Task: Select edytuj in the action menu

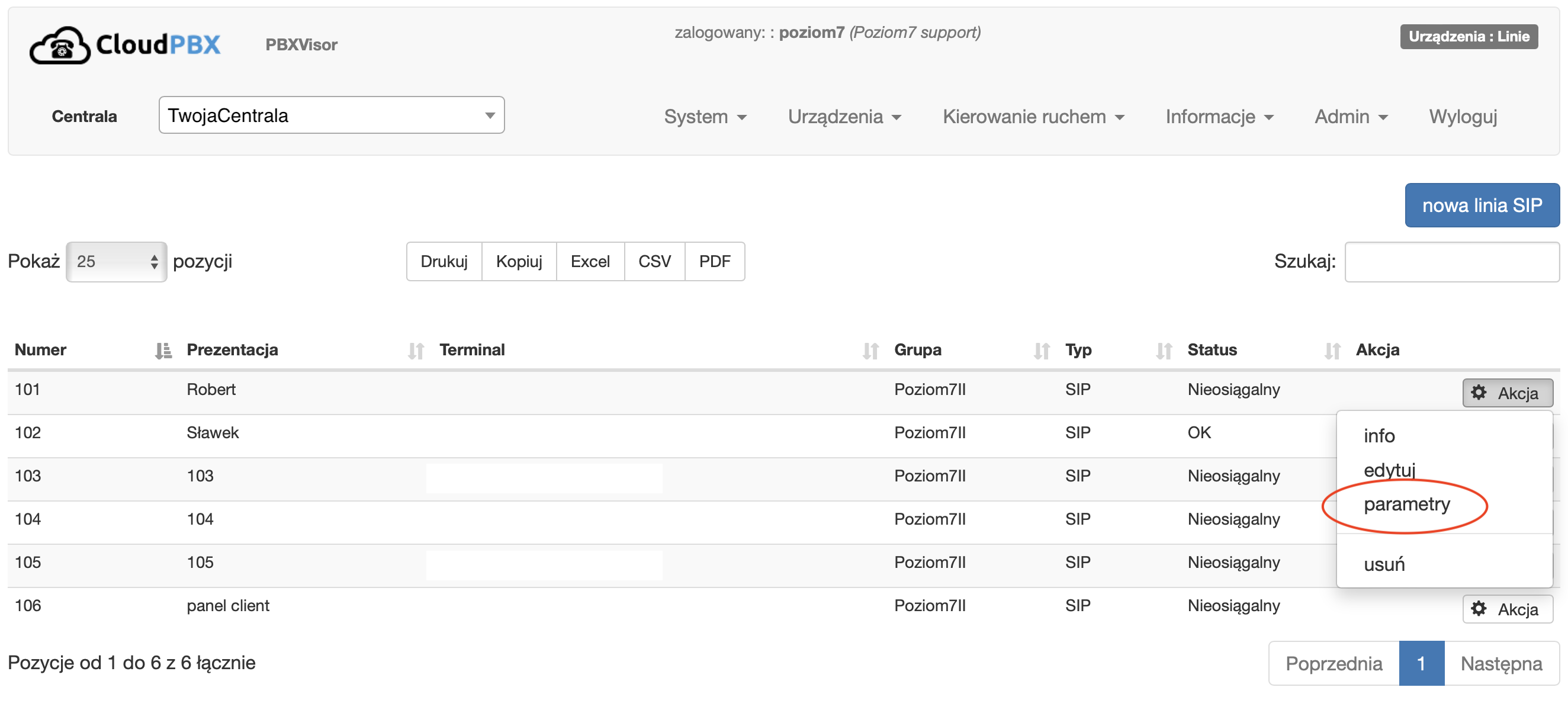Action: pyautogui.click(x=1389, y=470)
